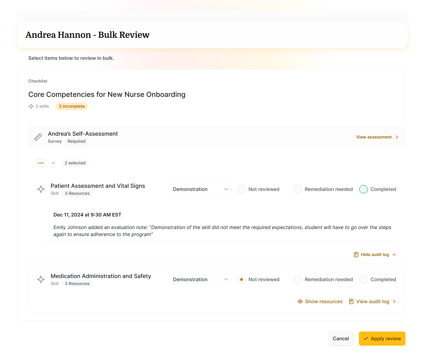The image size is (425, 363).
Task: Collapse the audit log with Hide audit log
Action: 375,255
